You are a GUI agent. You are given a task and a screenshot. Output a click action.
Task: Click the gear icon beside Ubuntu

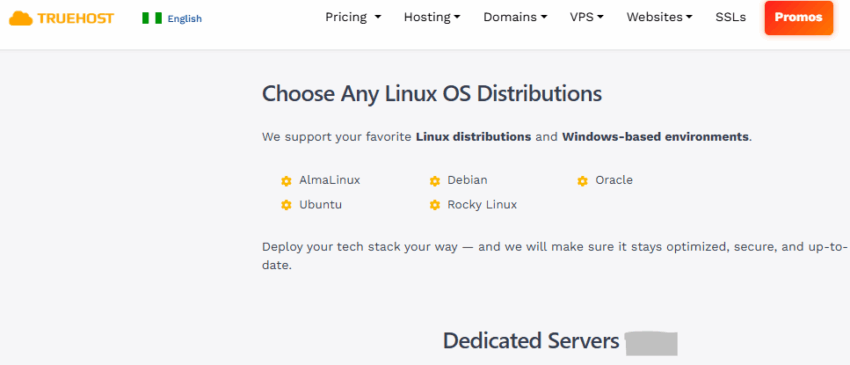tap(286, 206)
